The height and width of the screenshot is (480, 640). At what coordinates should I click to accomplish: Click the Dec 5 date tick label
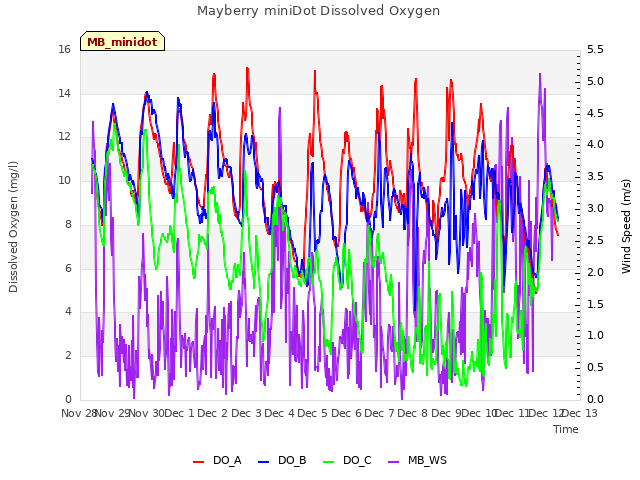[x=313, y=413]
